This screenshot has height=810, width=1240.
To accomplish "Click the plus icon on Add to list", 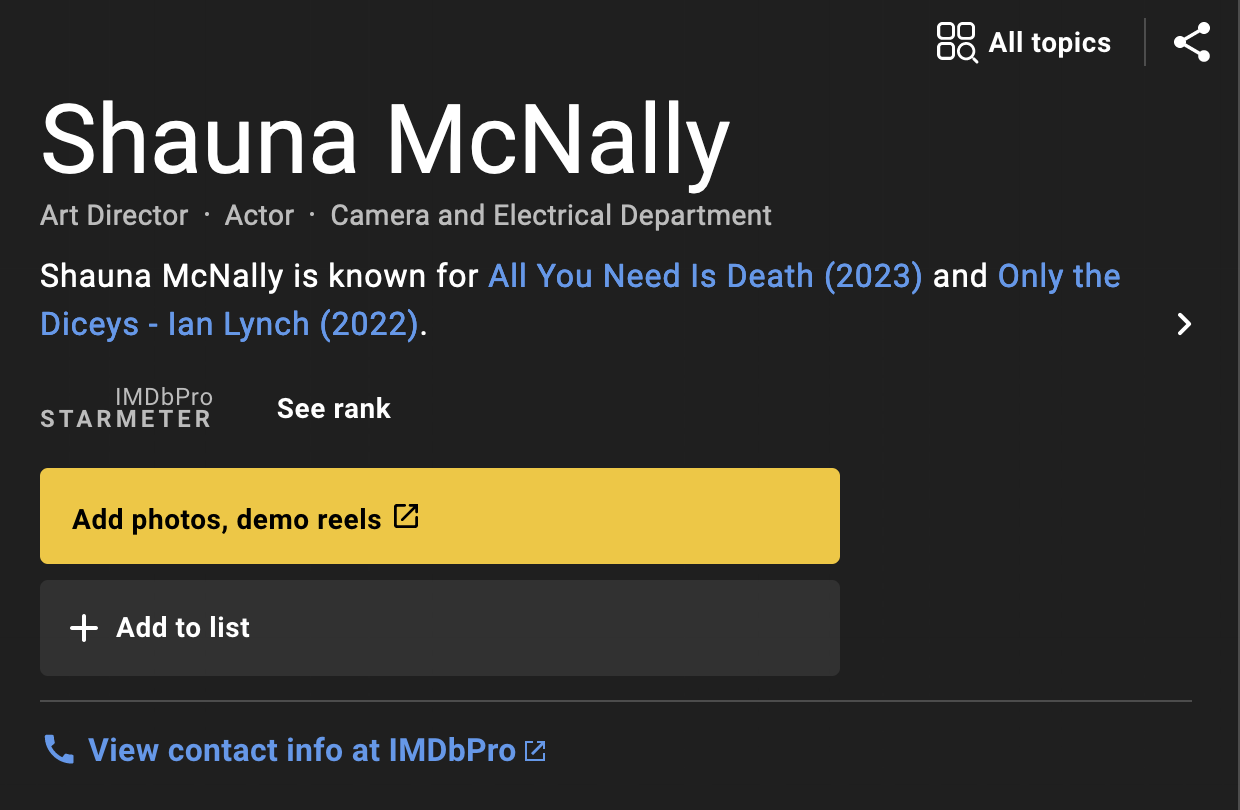I will [83, 628].
